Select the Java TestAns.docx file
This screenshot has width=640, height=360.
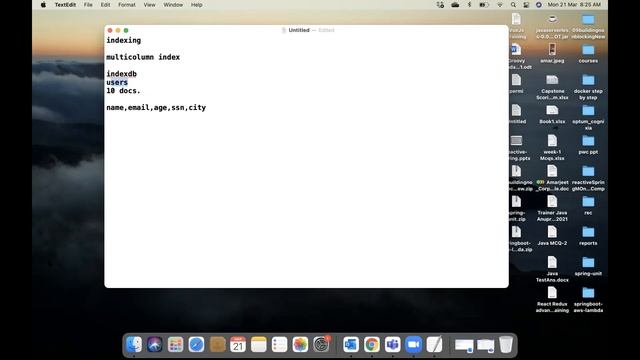coord(552,269)
